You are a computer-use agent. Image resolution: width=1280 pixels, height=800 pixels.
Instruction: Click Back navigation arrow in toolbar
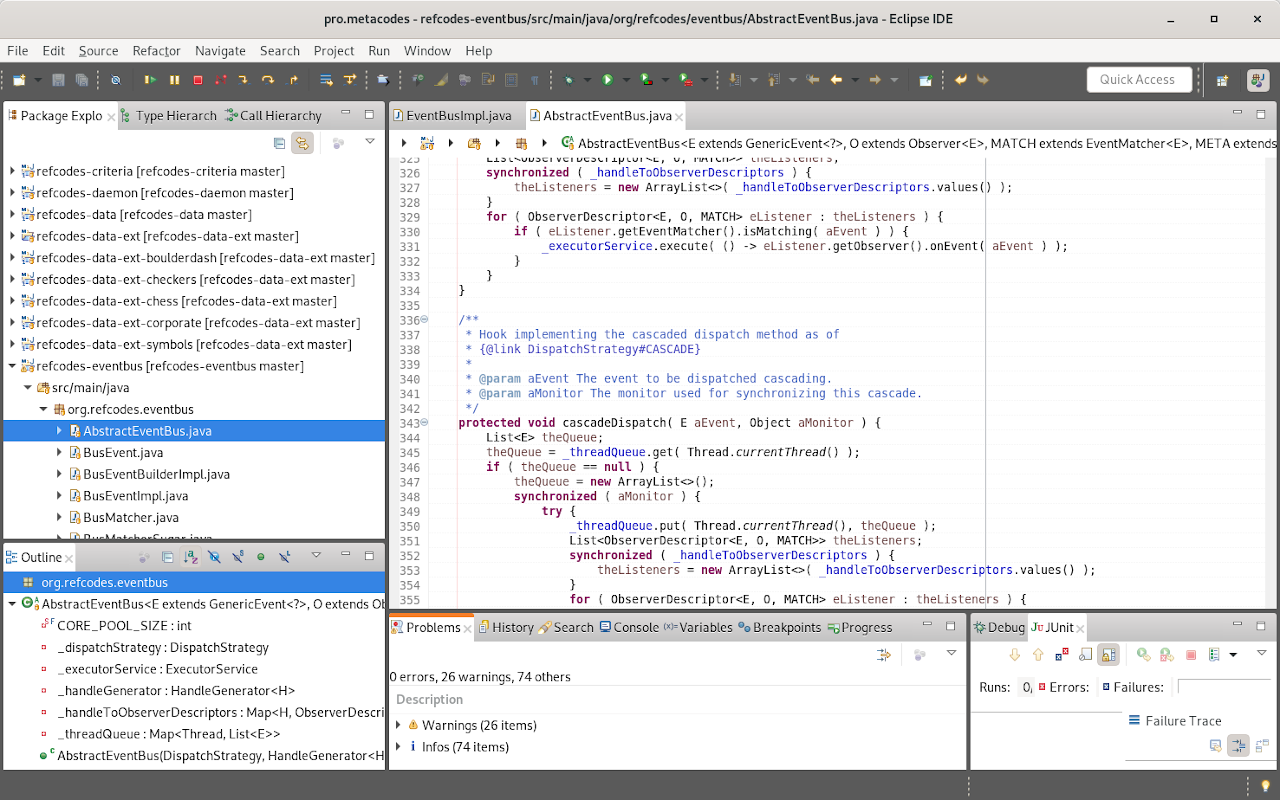coord(836,80)
